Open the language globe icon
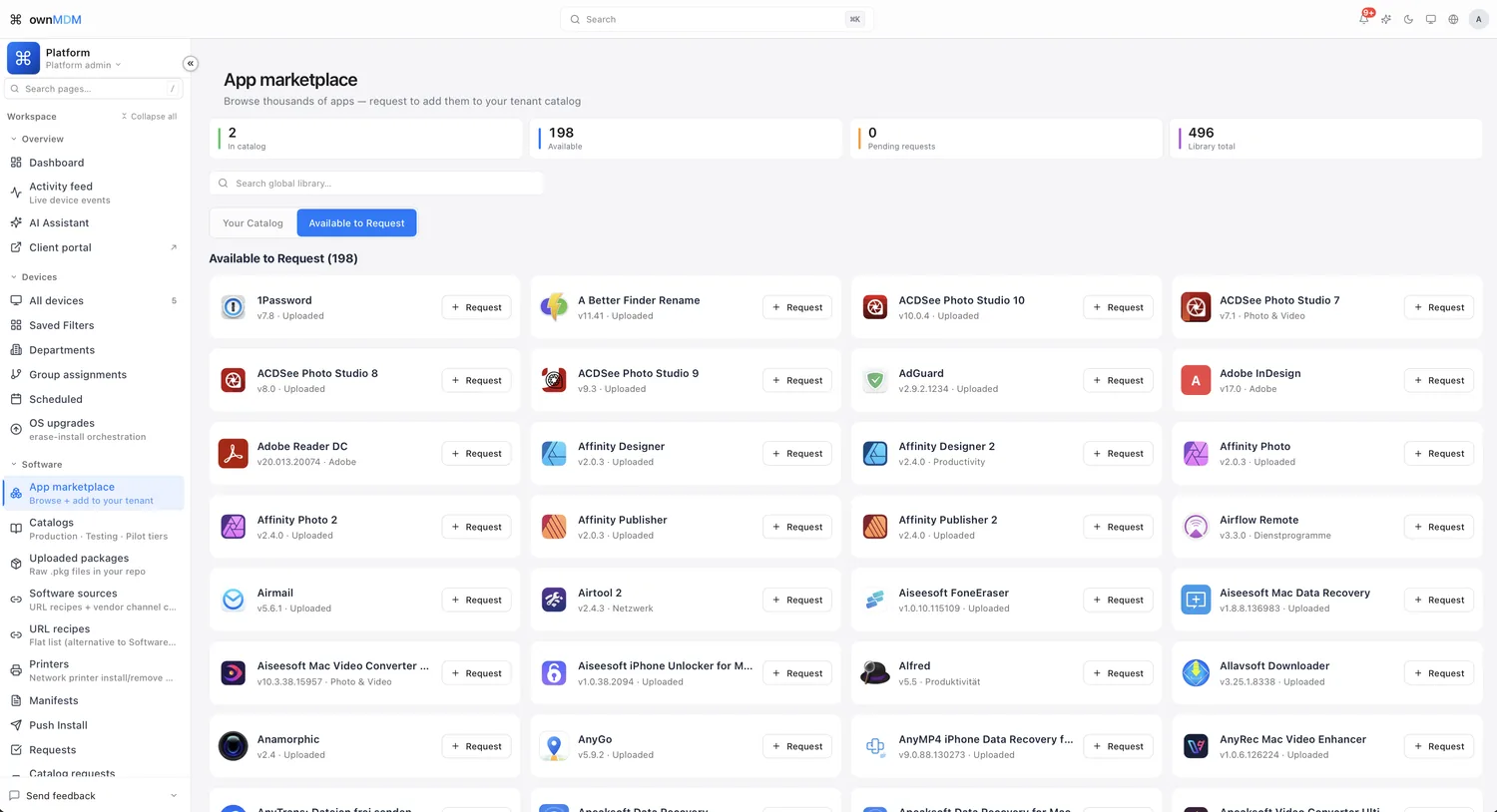This screenshot has width=1497, height=812. [1453, 19]
